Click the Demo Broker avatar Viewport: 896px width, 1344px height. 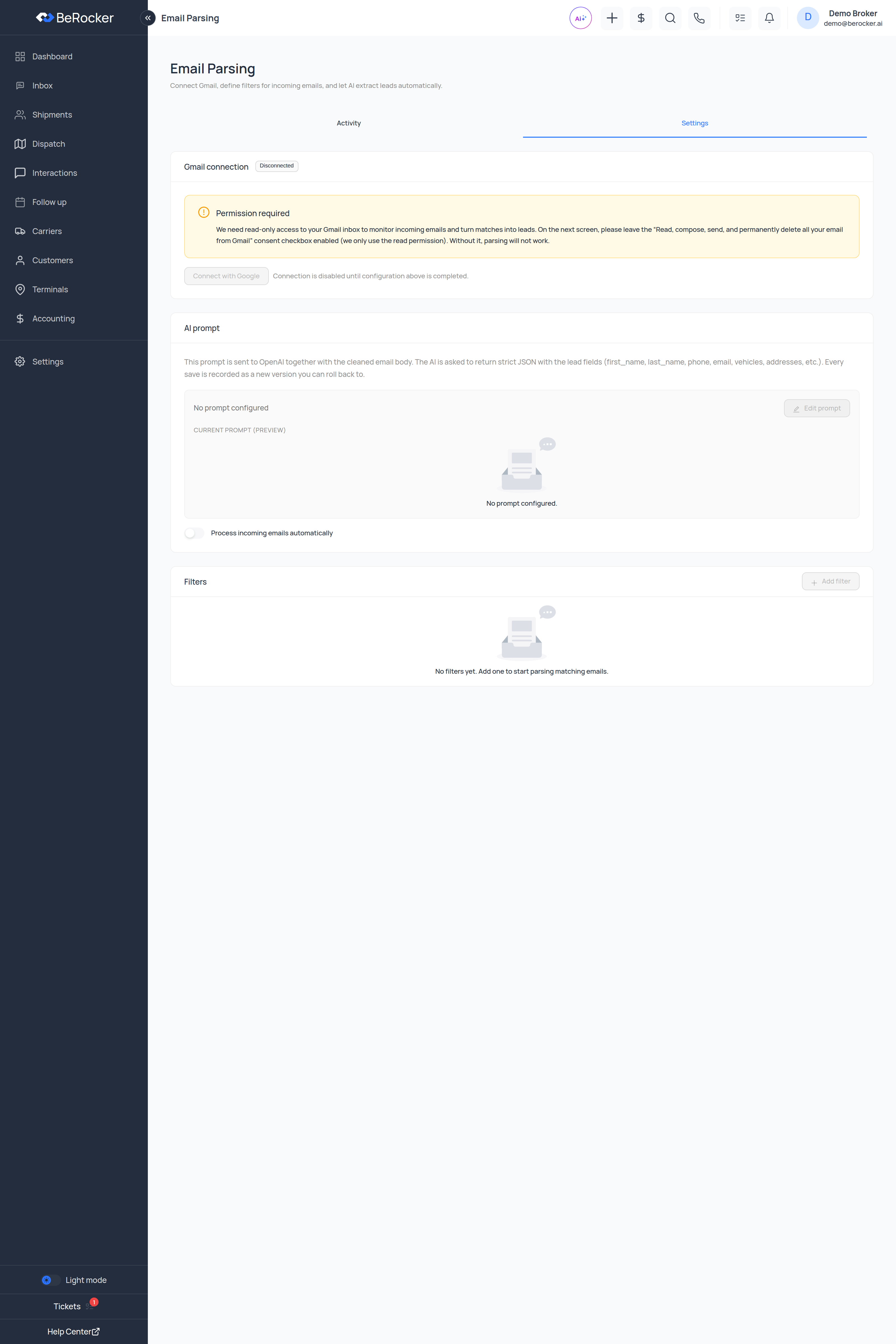[808, 18]
